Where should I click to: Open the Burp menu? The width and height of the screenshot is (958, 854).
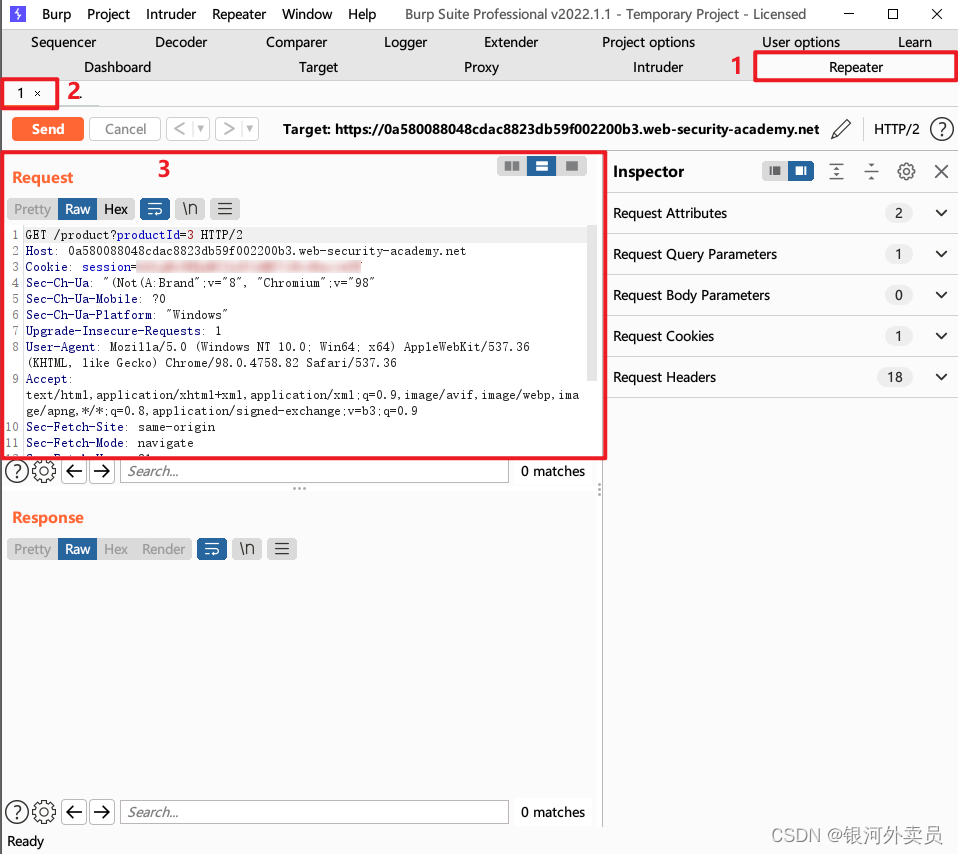56,14
